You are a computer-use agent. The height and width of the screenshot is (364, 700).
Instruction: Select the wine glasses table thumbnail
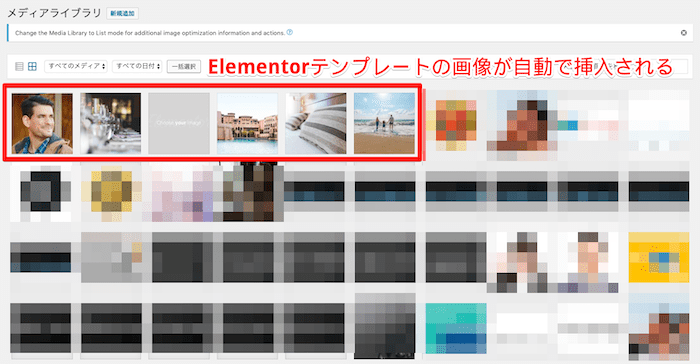click(111, 124)
